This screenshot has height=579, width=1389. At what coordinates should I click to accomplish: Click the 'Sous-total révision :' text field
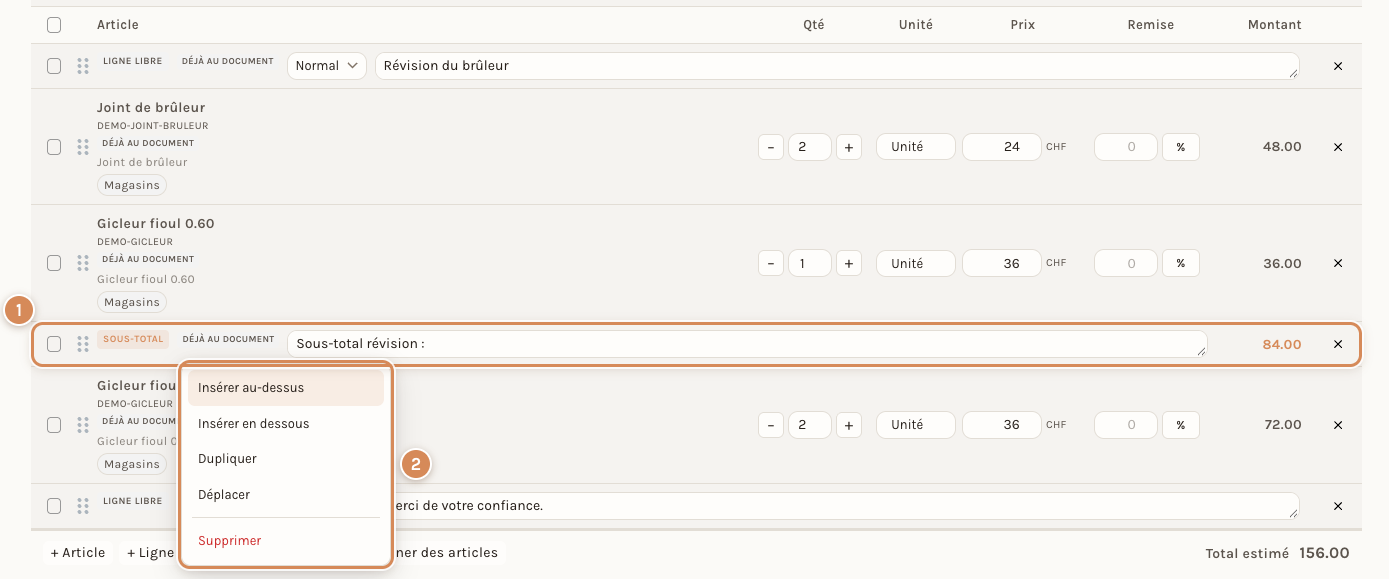[747, 344]
